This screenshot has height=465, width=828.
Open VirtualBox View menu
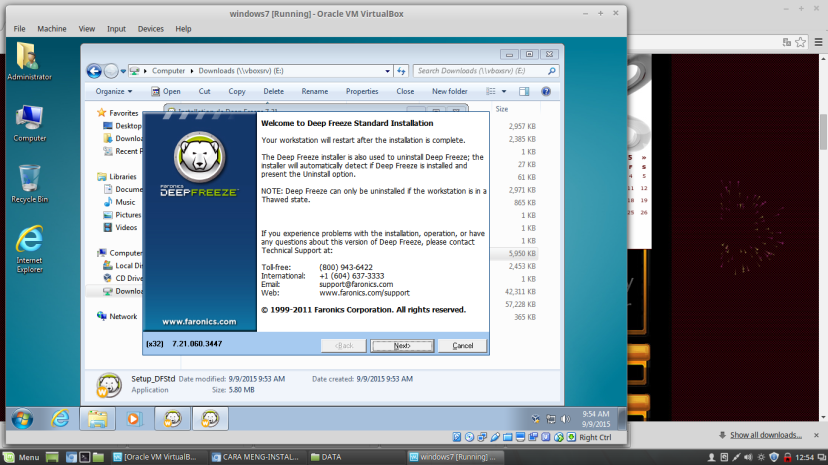point(87,29)
